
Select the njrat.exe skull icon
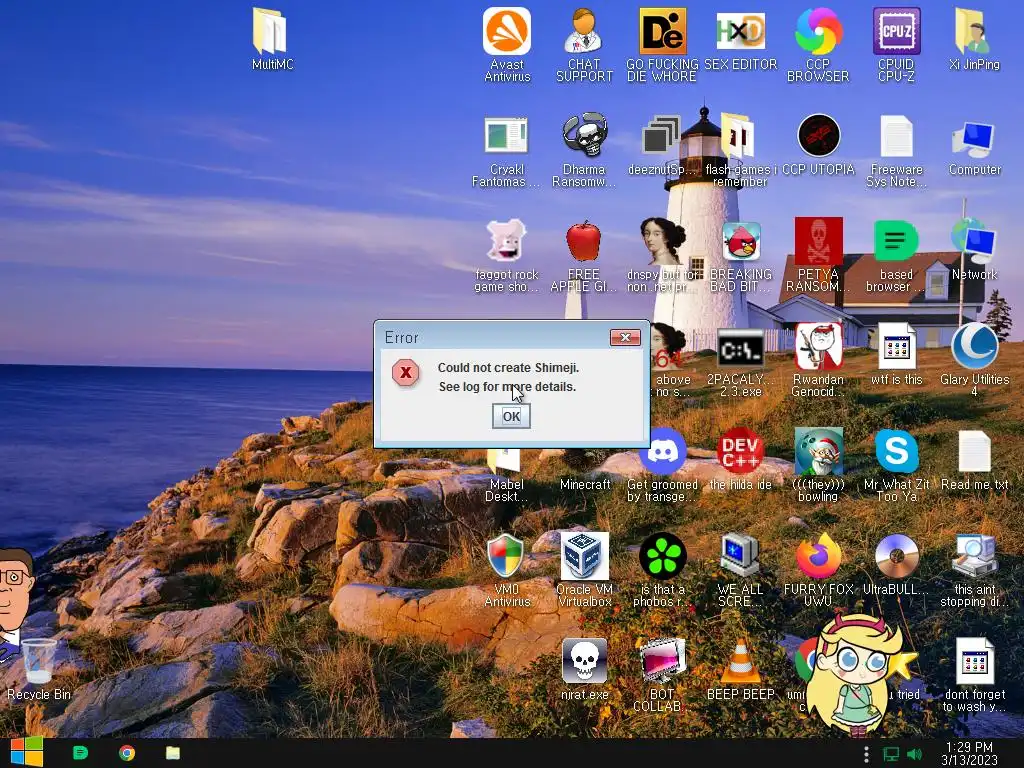[584, 670]
